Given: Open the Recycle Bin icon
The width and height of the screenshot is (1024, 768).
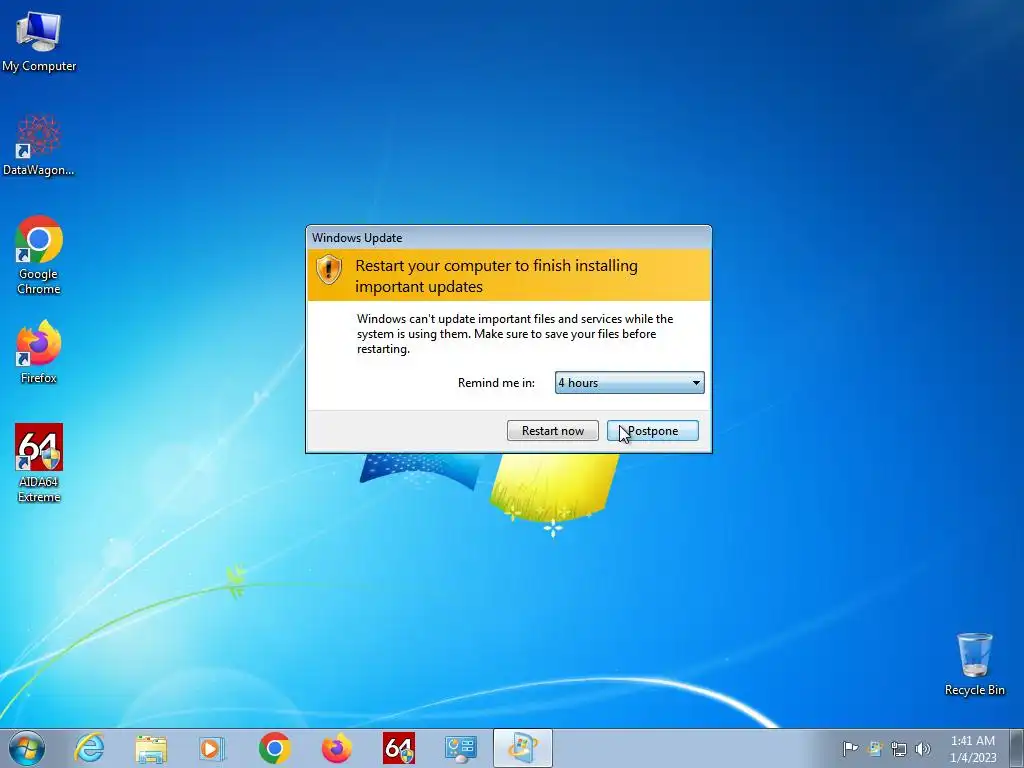Looking at the screenshot, I should pyautogui.click(x=974, y=664).
